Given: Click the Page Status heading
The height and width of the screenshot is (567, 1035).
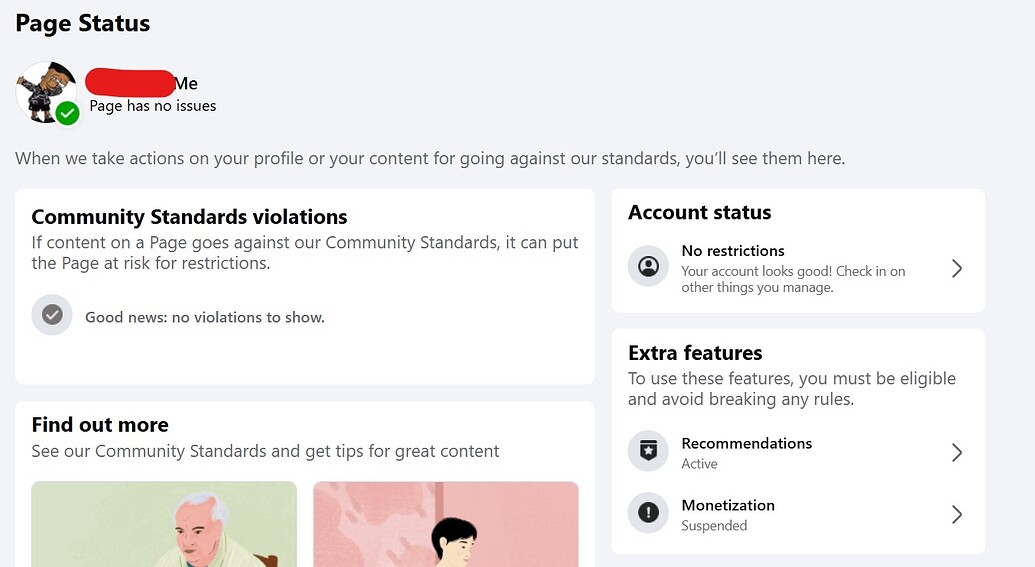Looking at the screenshot, I should (83, 23).
